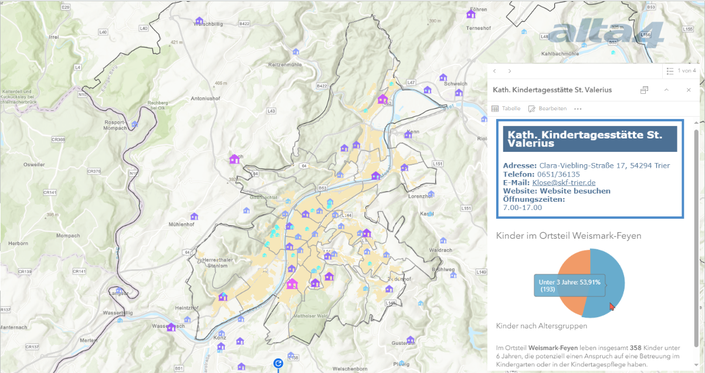This screenshot has width=705, height=373.
Task: Open the Klose@skf-trier.de email link
Action: pos(564,182)
